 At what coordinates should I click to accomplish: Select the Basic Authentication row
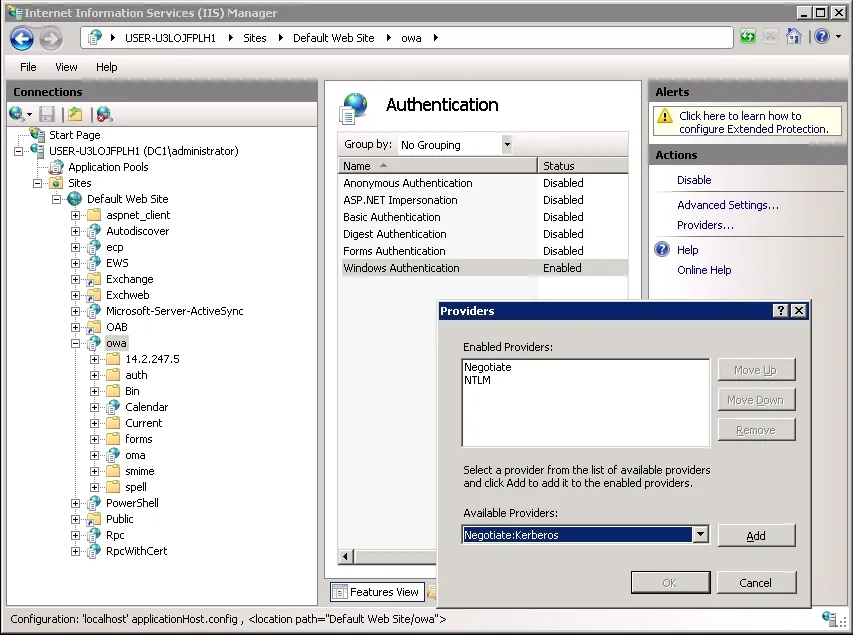[483, 217]
